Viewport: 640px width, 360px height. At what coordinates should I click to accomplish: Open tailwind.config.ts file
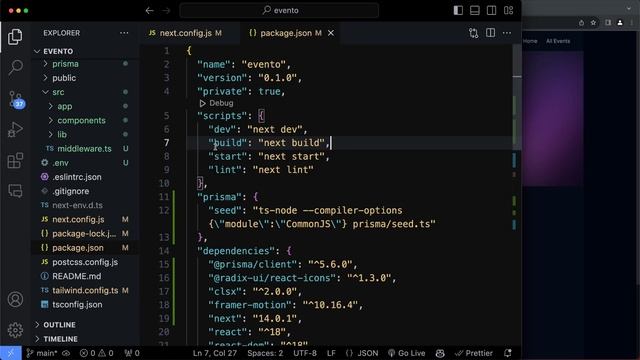coord(85,291)
